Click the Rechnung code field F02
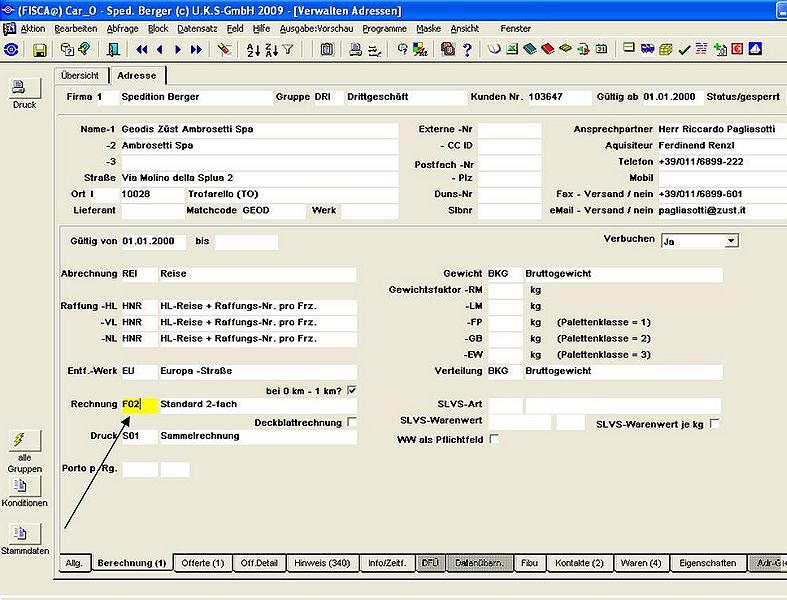787x600 pixels. tap(140, 405)
